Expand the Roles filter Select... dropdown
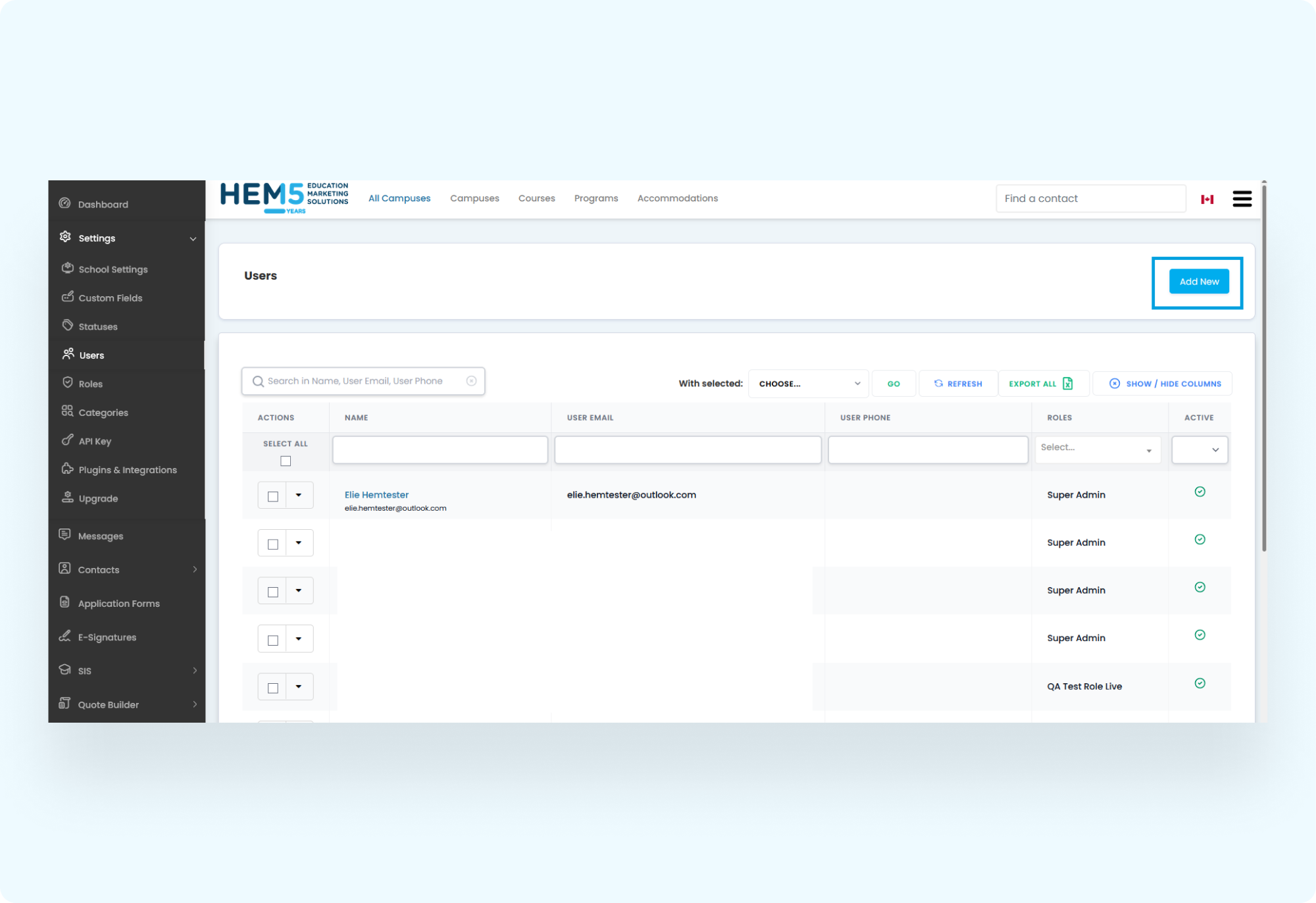 [1097, 449]
